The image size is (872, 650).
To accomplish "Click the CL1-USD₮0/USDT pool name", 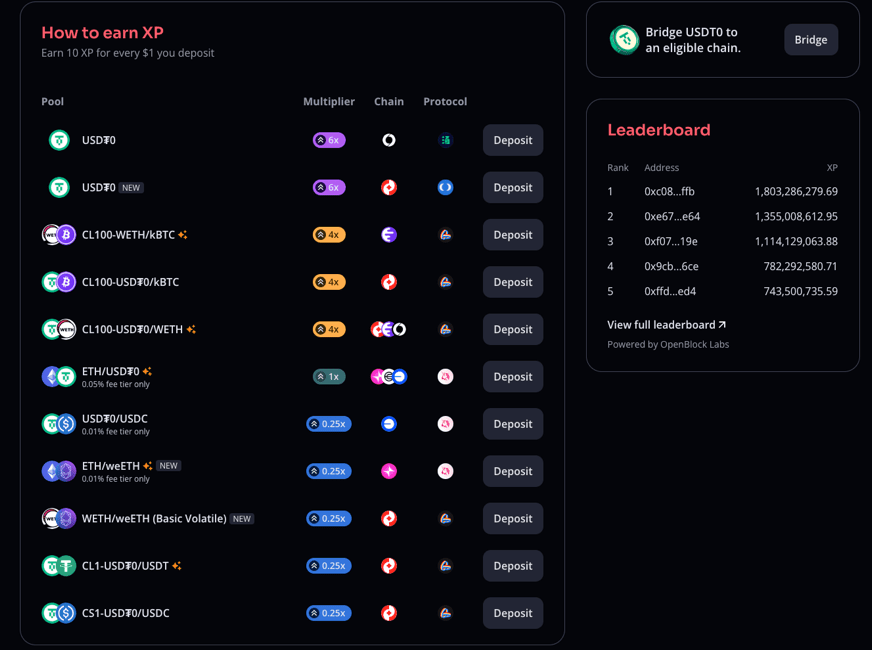I will point(126,566).
